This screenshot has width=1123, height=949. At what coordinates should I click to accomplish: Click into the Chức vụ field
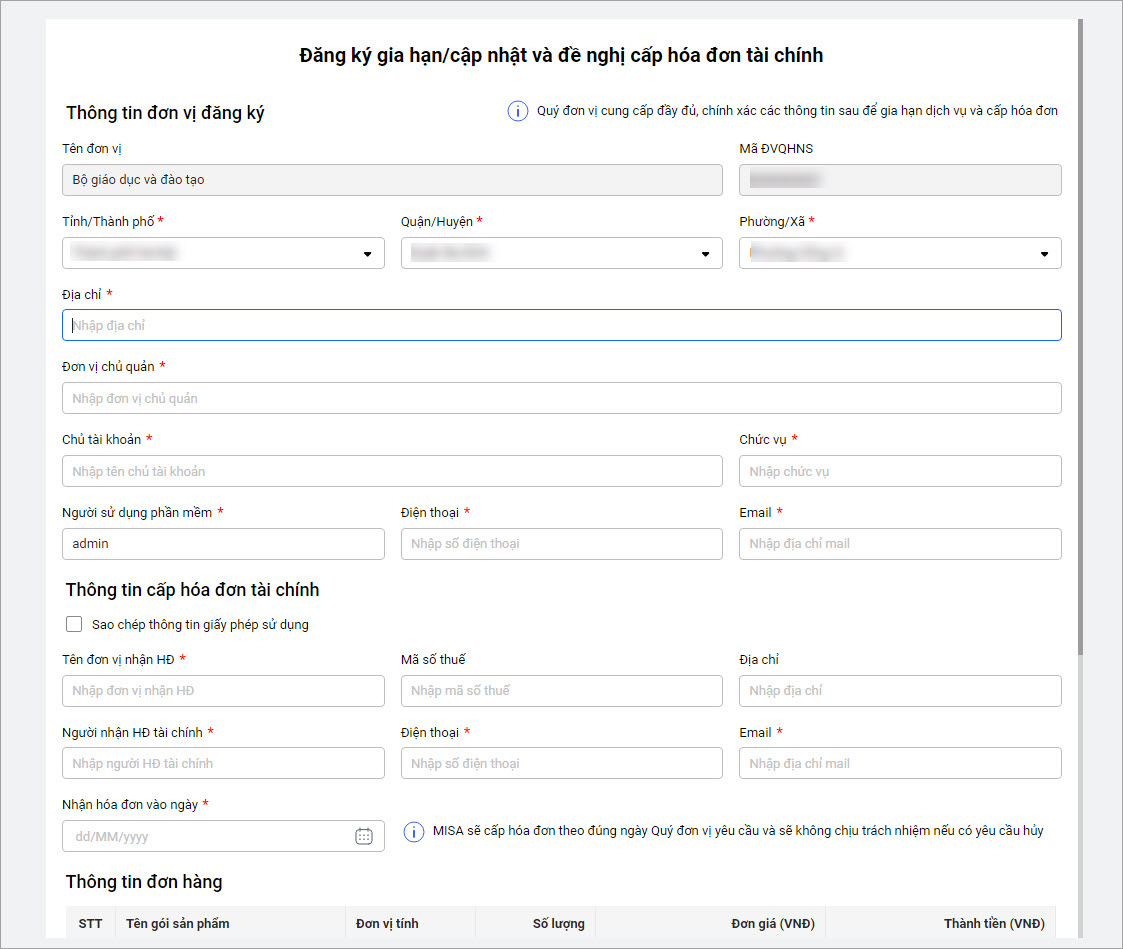[900, 472]
